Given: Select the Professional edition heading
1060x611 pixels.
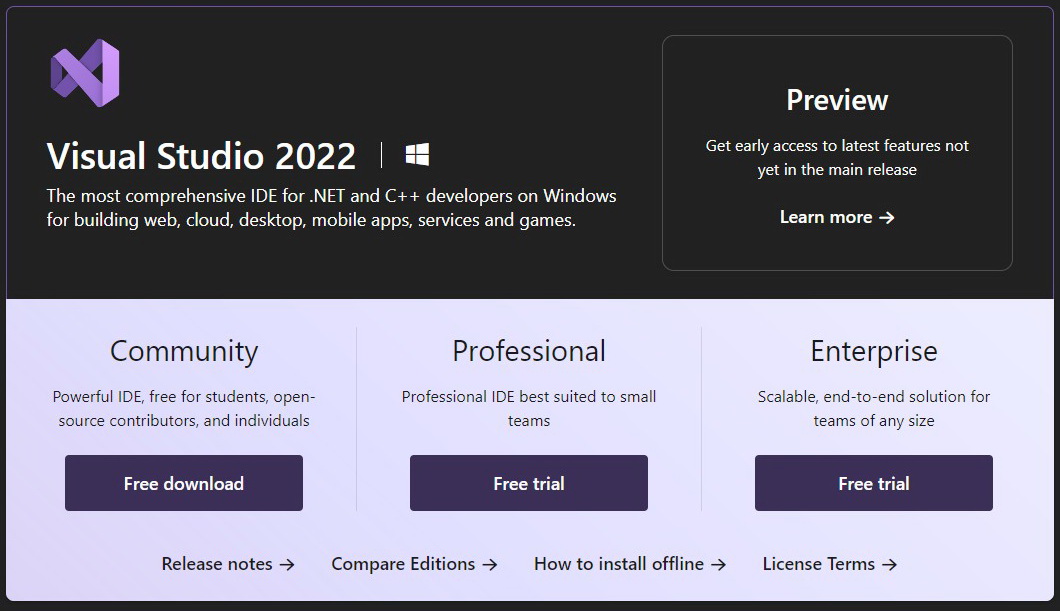Looking at the screenshot, I should [x=528, y=351].
